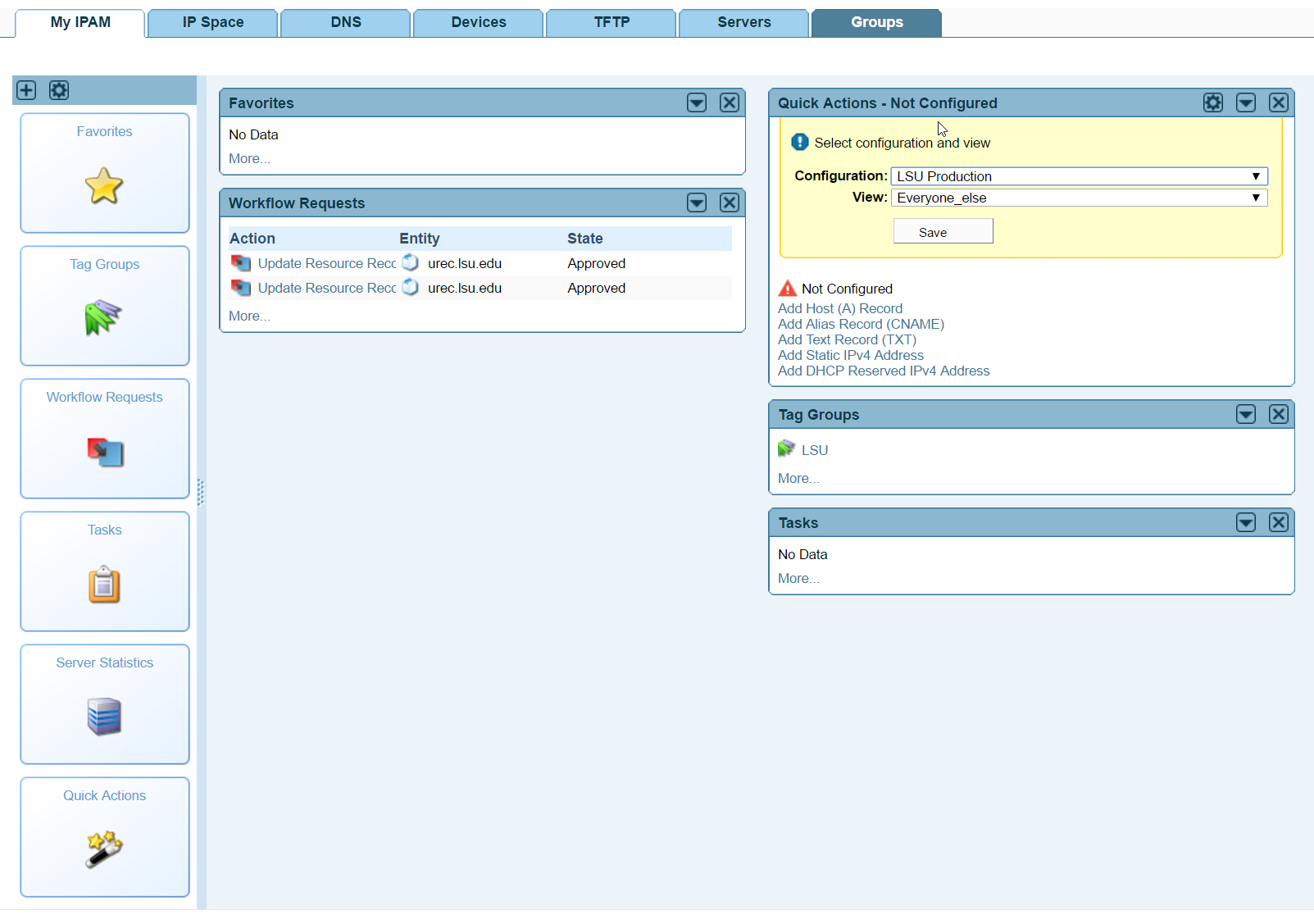Image resolution: width=1314 pixels, height=924 pixels.
Task: Select the Groups tab
Action: pyautogui.click(x=877, y=23)
